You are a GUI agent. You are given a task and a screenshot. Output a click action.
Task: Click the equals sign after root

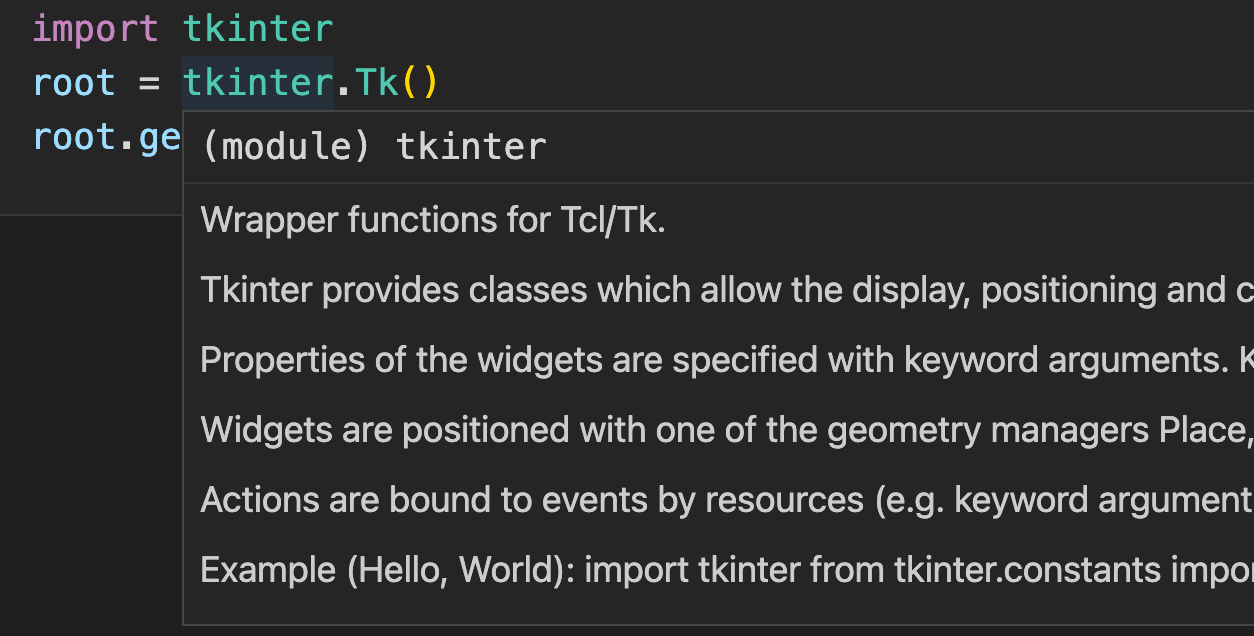coord(149,82)
